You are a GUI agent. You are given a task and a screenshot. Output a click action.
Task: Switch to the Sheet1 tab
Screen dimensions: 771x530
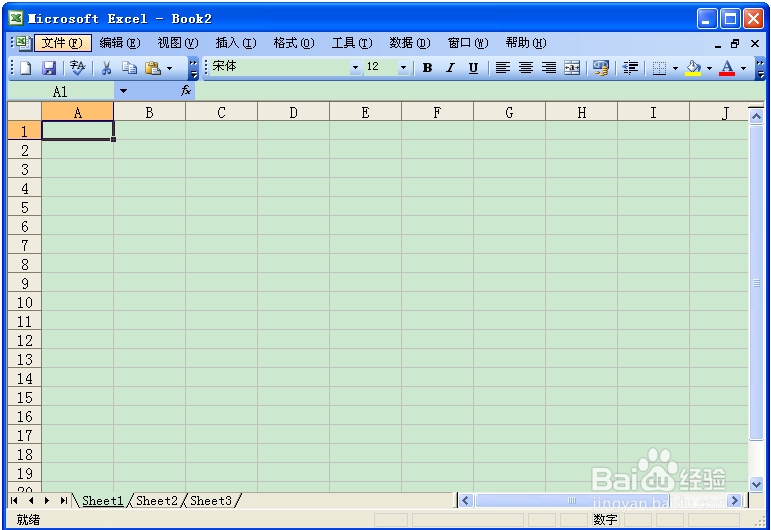pyautogui.click(x=102, y=501)
